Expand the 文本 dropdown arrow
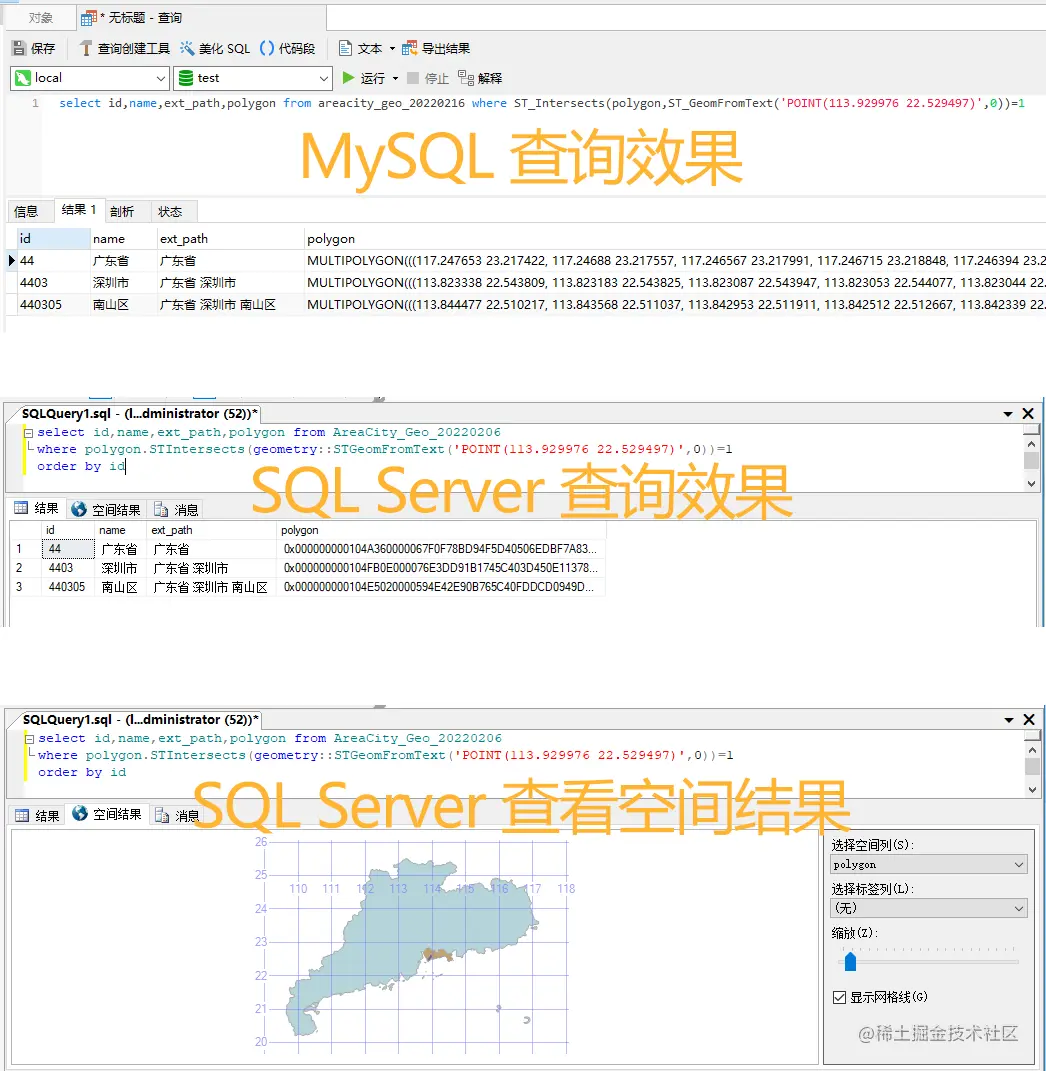 (x=392, y=48)
